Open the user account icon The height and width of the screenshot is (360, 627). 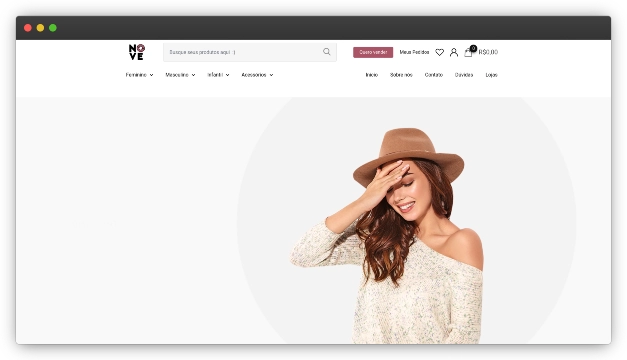[x=454, y=52]
